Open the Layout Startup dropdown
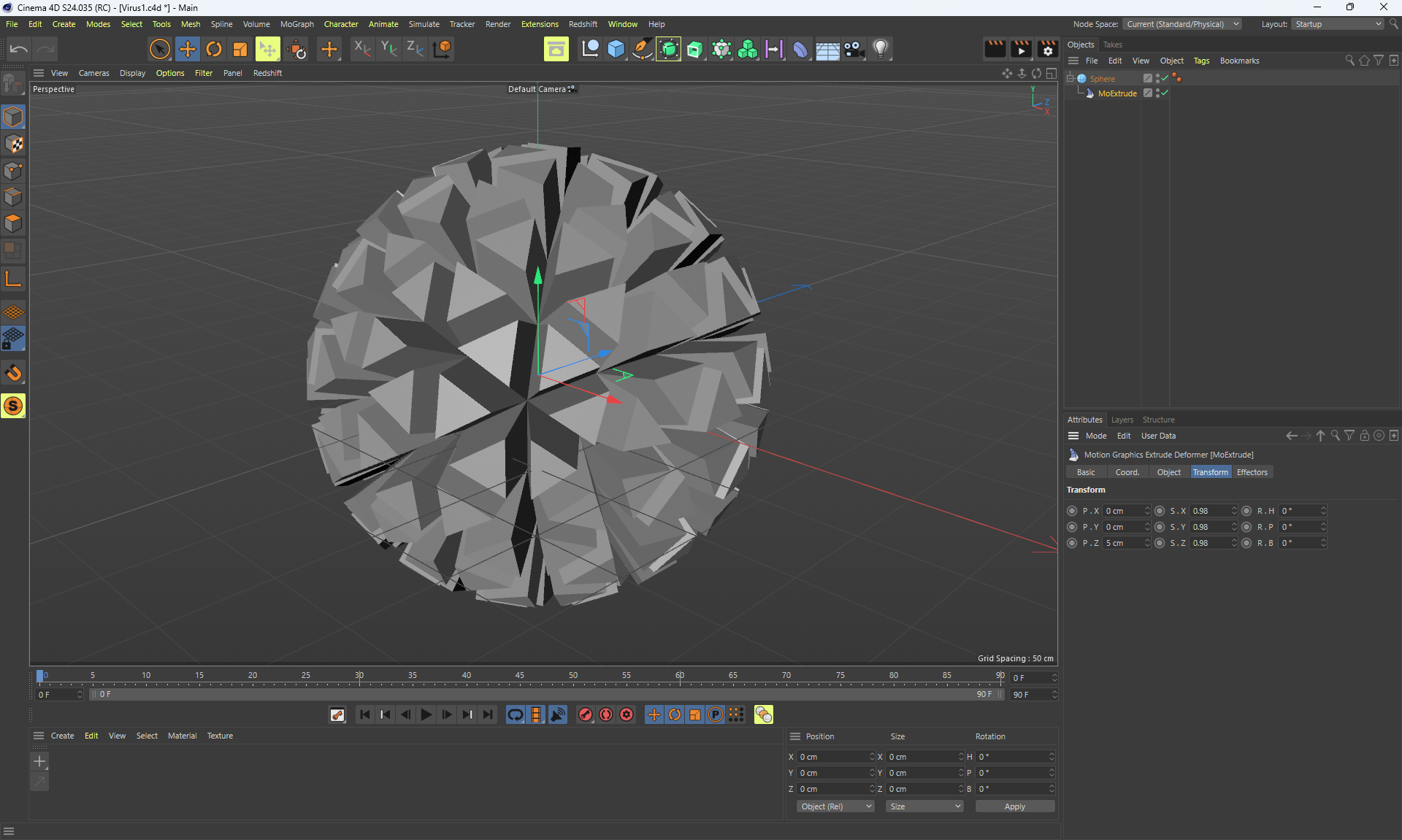The height and width of the screenshot is (840, 1402). coord(1338,24)
